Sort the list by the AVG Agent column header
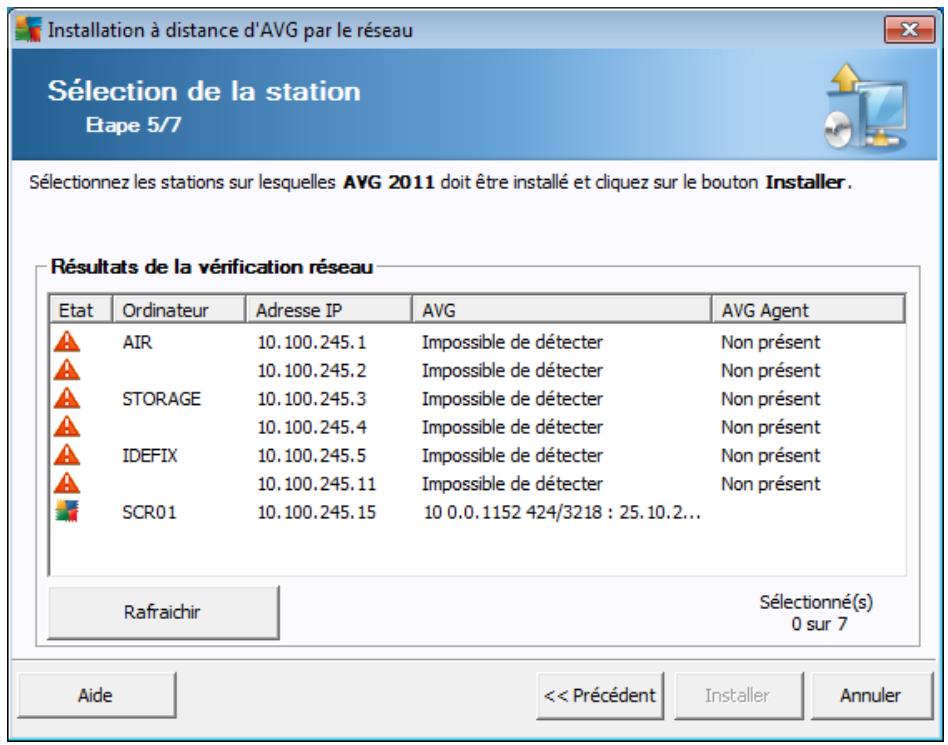 (x=808, y=310)
